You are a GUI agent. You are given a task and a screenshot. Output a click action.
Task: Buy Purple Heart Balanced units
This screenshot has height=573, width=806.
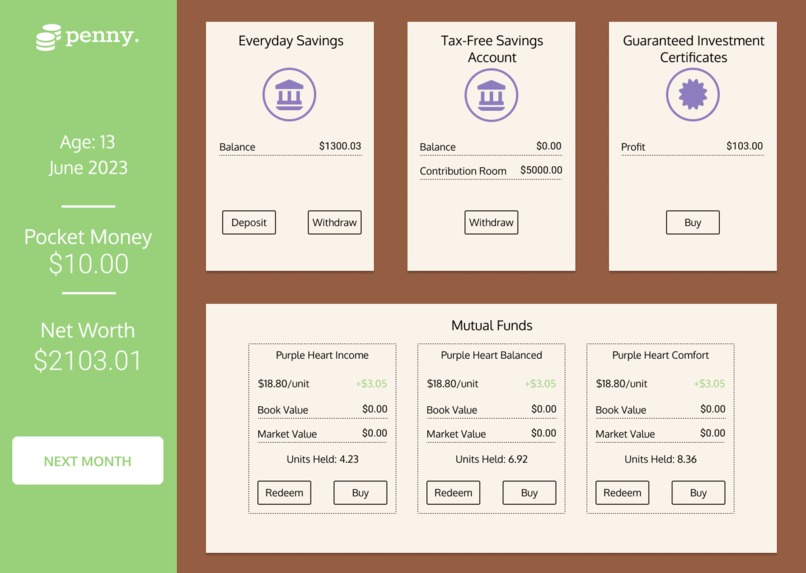click(x=529, y=493)
